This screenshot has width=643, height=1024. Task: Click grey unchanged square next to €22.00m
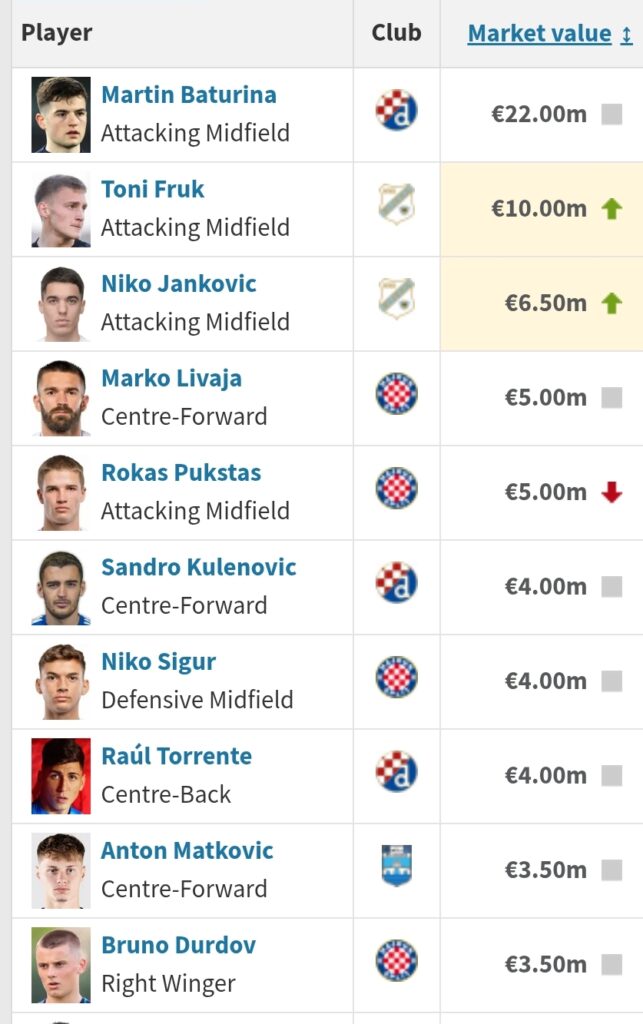point(612,114)
